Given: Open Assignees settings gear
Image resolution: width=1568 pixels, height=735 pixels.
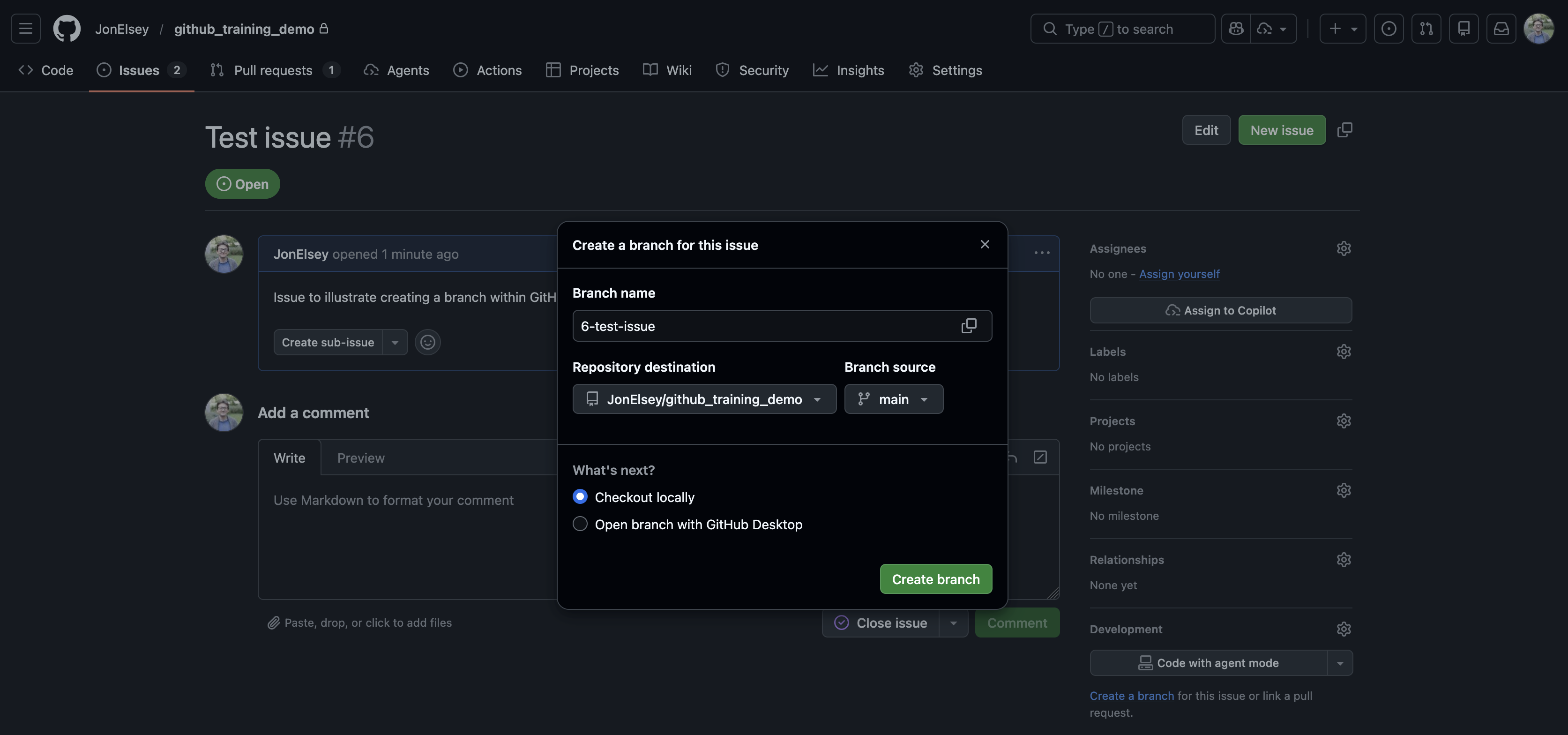Looking at the screenshot, I should pos(1344,248).
